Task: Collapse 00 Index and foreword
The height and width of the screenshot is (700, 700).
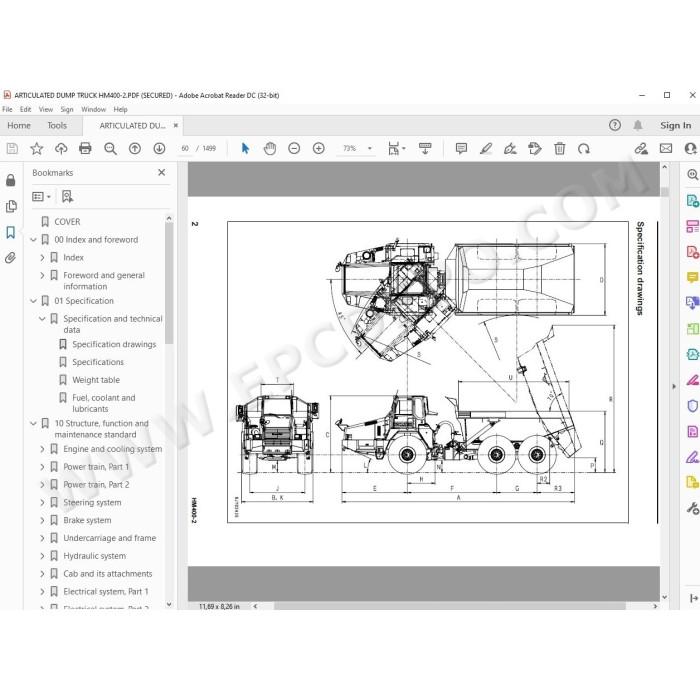Action: point(33,240)
